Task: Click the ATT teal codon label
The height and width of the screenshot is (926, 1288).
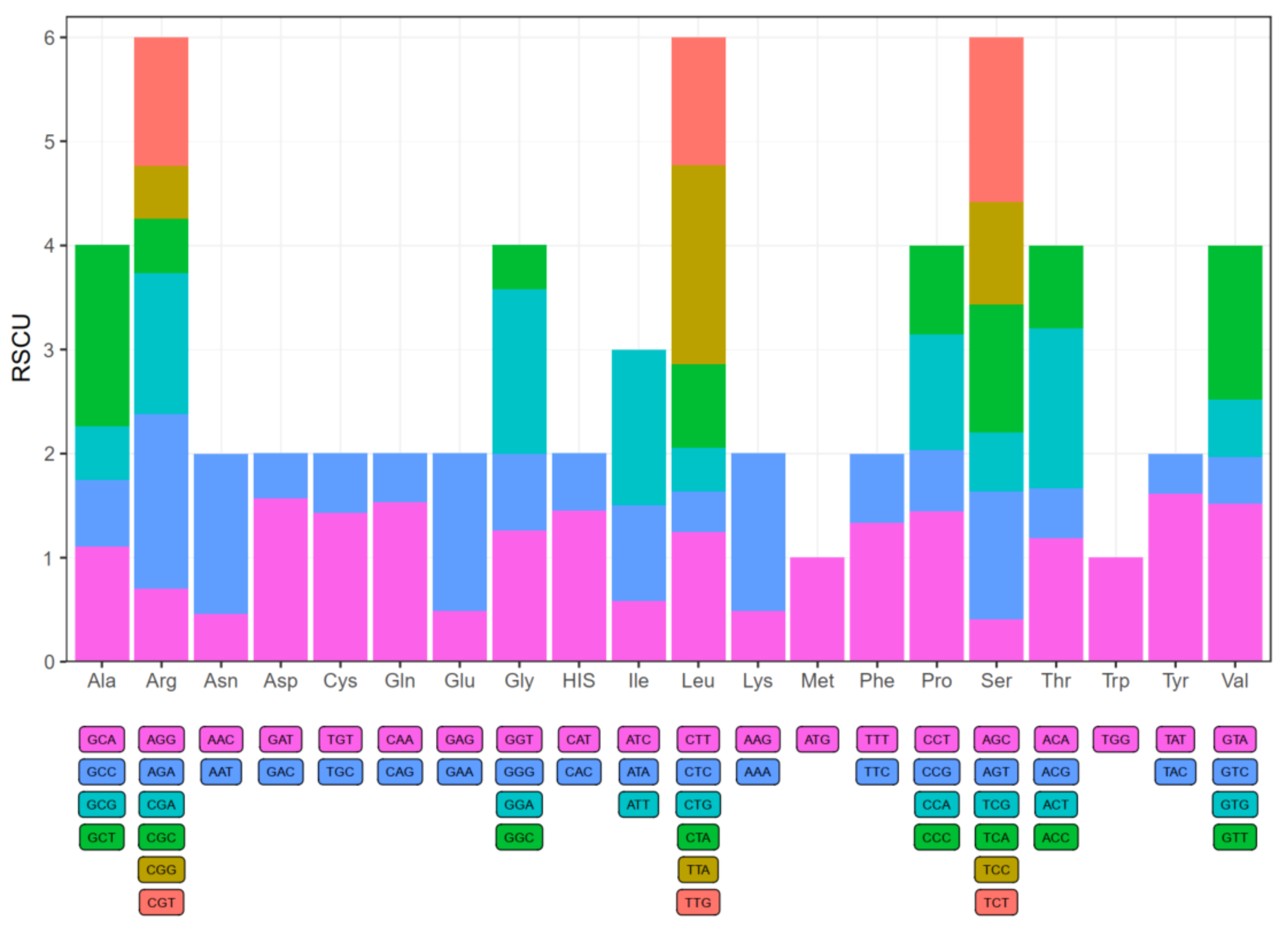Action: pyautogui.click(x=638, y=805)
